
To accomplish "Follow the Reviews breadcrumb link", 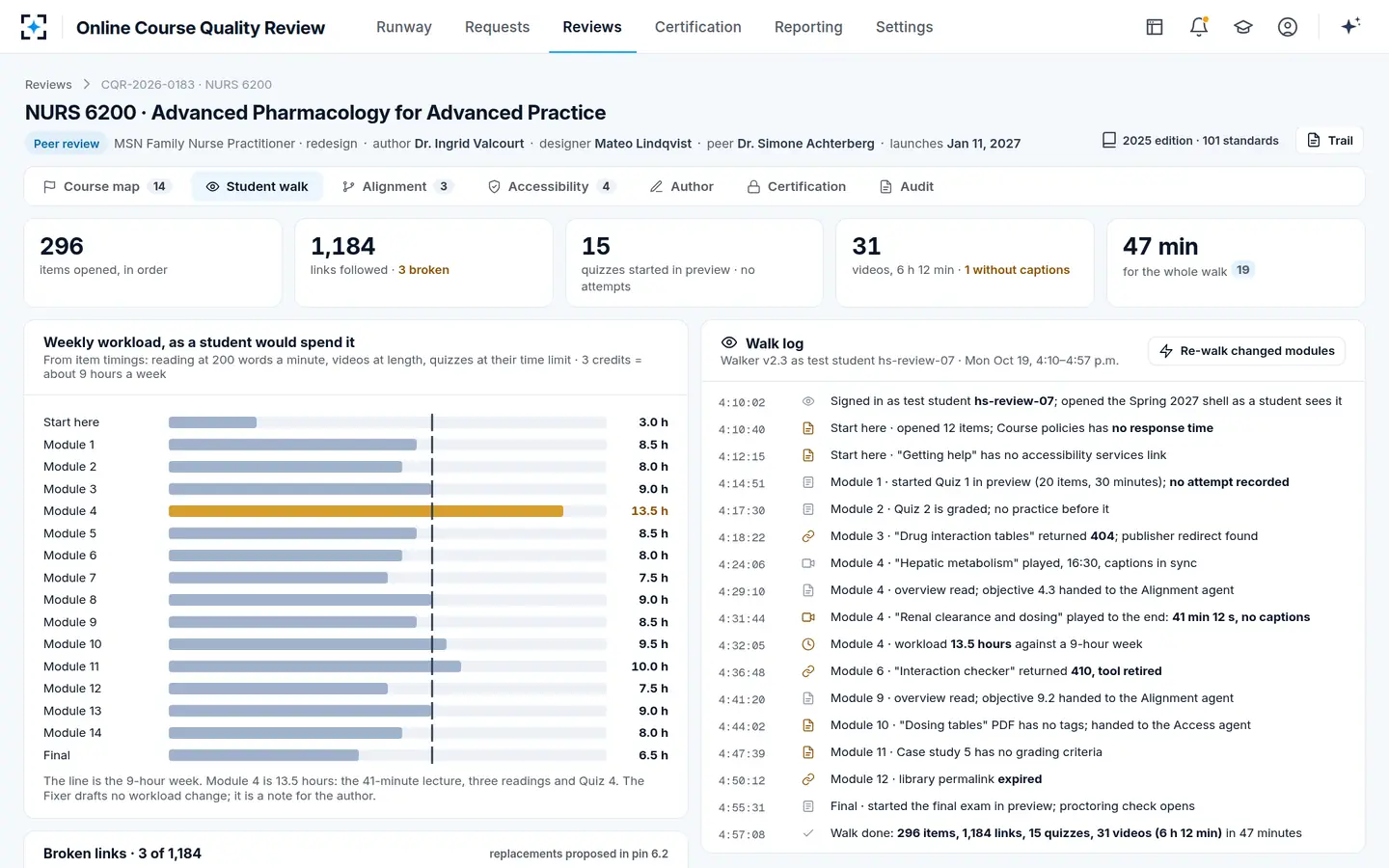I will point(48,85).
